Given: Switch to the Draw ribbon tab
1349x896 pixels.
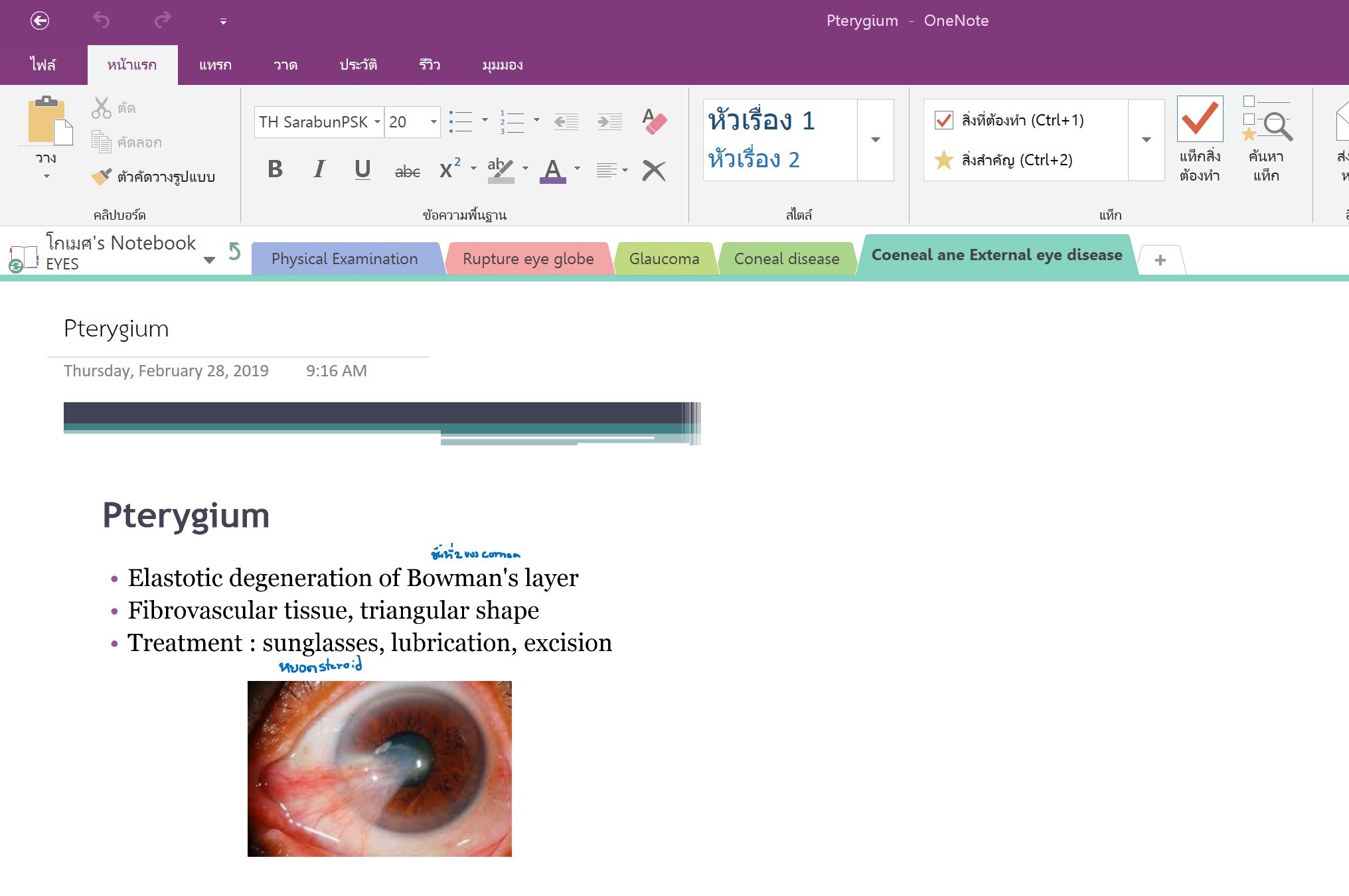Looking at the screenshot, I should coord(285,65).
